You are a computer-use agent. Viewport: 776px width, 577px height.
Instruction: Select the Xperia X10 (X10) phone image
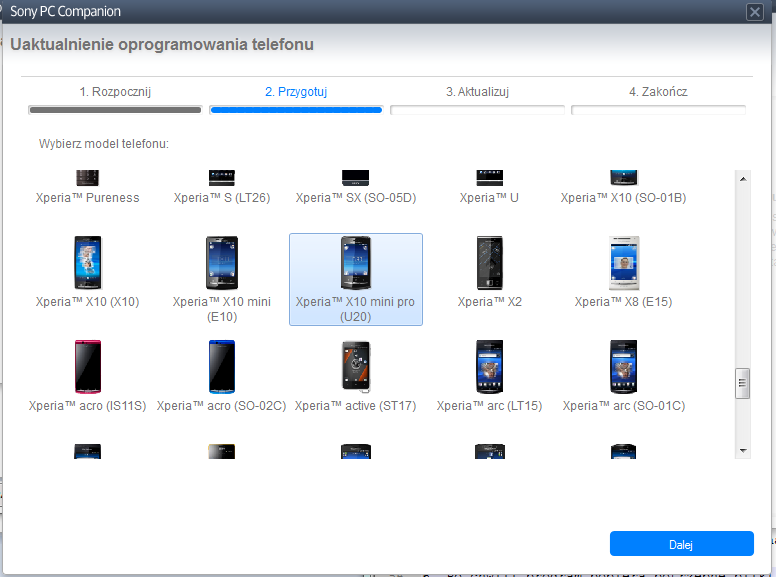(x=88, y=263)
